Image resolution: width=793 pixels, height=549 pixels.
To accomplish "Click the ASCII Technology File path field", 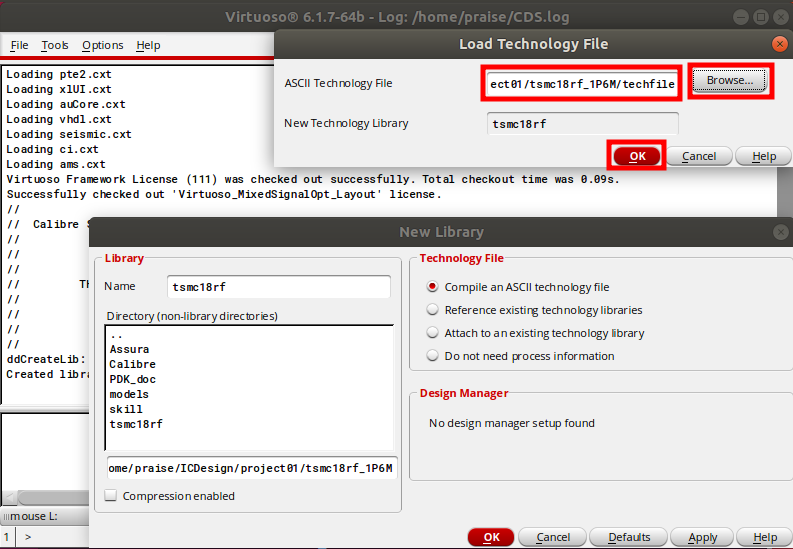I will click(582, 84).
